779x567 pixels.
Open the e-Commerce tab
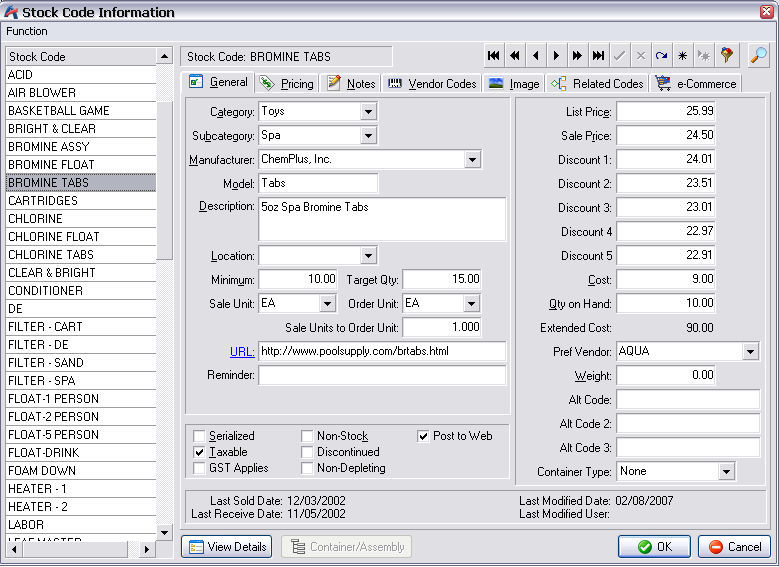tap(696, 83)
